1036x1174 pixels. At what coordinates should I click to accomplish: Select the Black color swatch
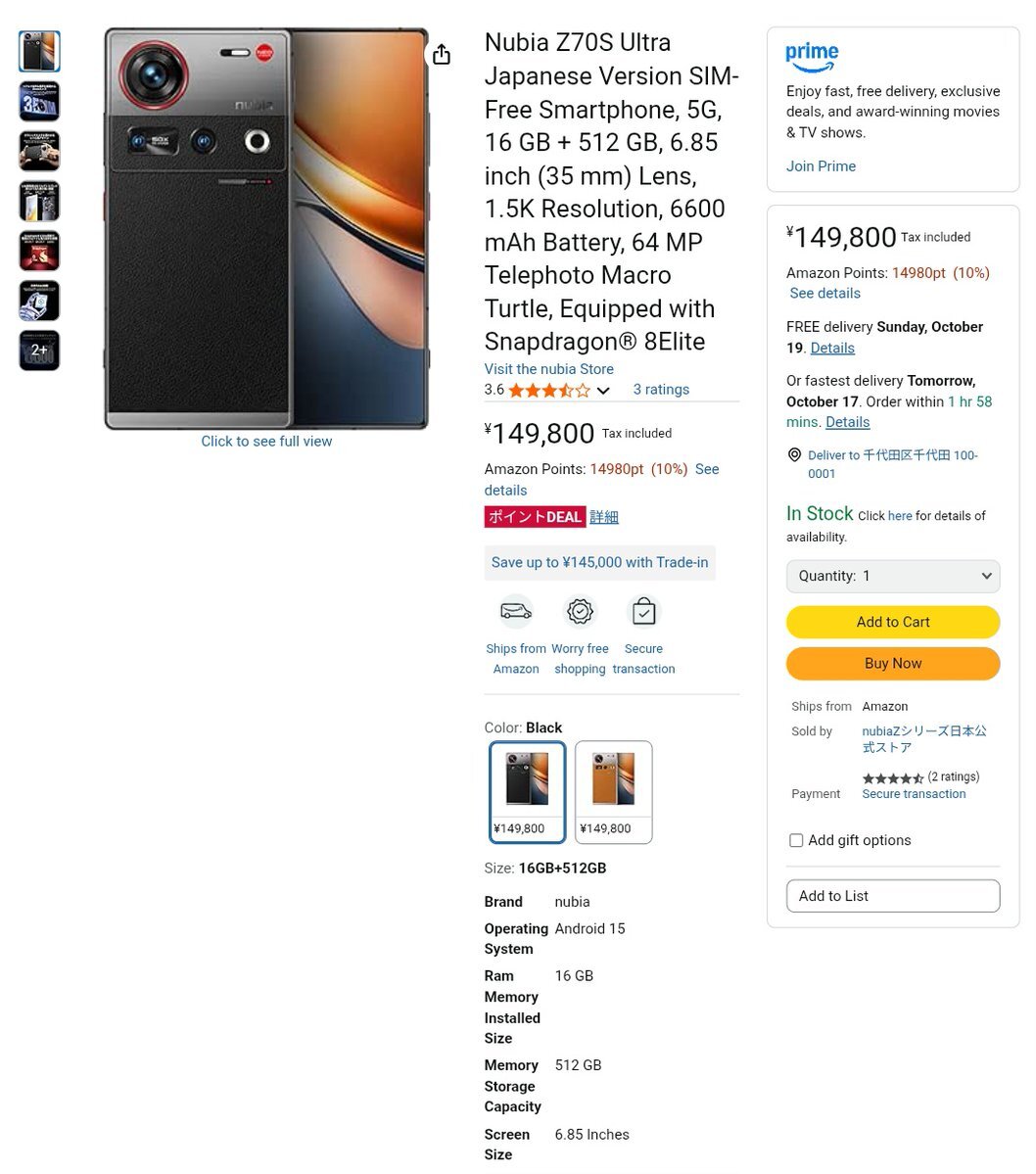click(527, 791)
